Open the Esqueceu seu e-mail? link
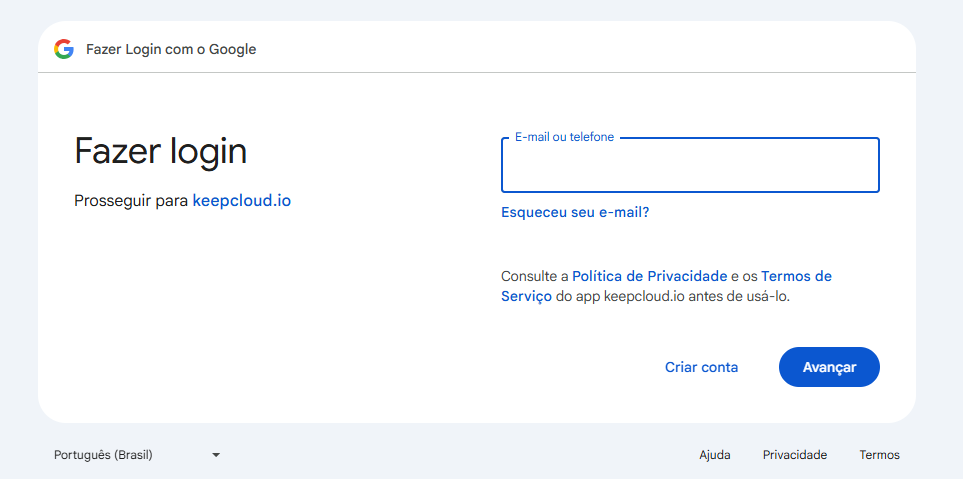The image size is (963, 479). 575,212
